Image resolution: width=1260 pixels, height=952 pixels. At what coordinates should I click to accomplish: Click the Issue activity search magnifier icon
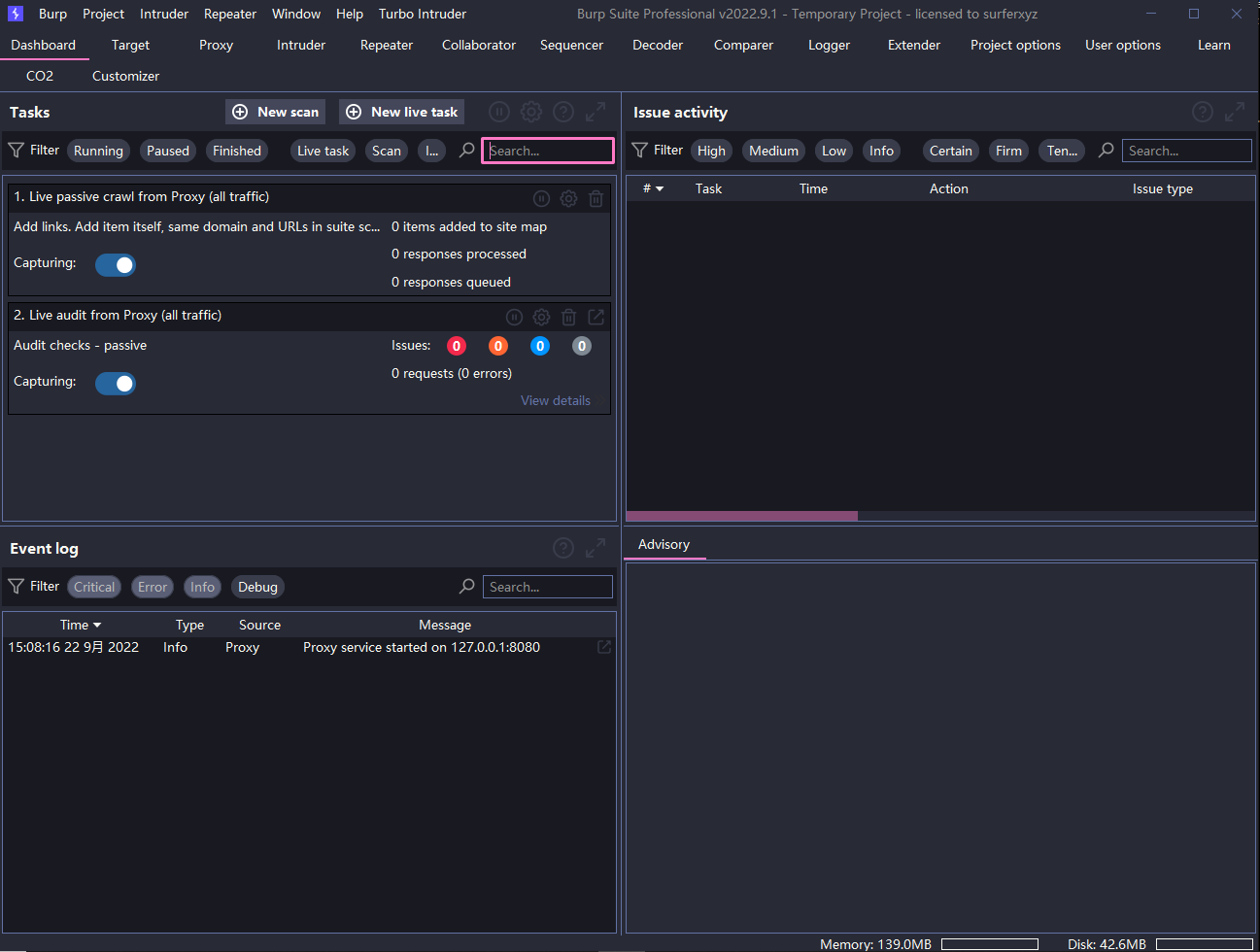1107,150
